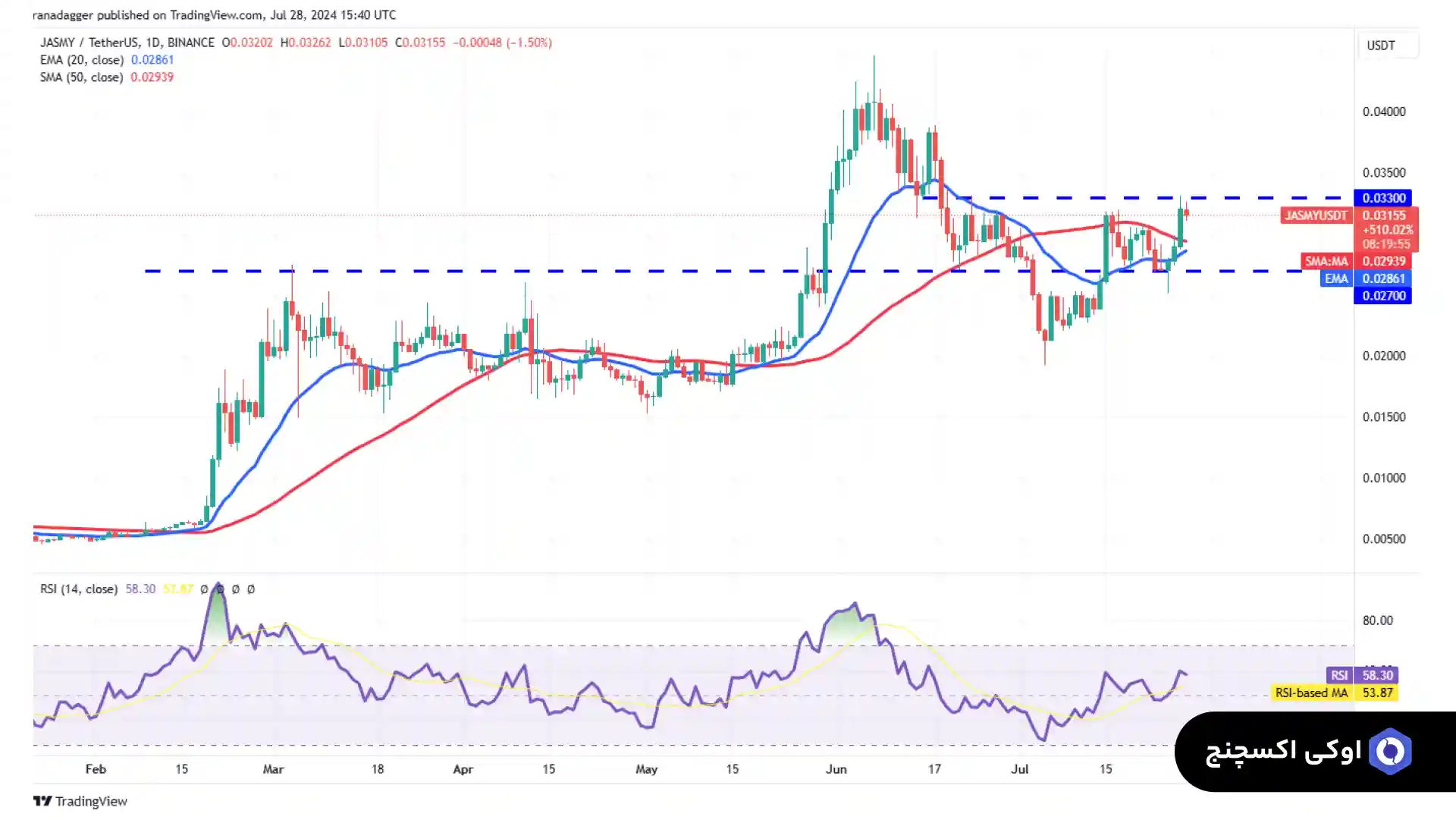Click the USDT currency selector box
The height and width of the screenshot is (820, 1456).
pyautogui.click(x=1389, y=46)
